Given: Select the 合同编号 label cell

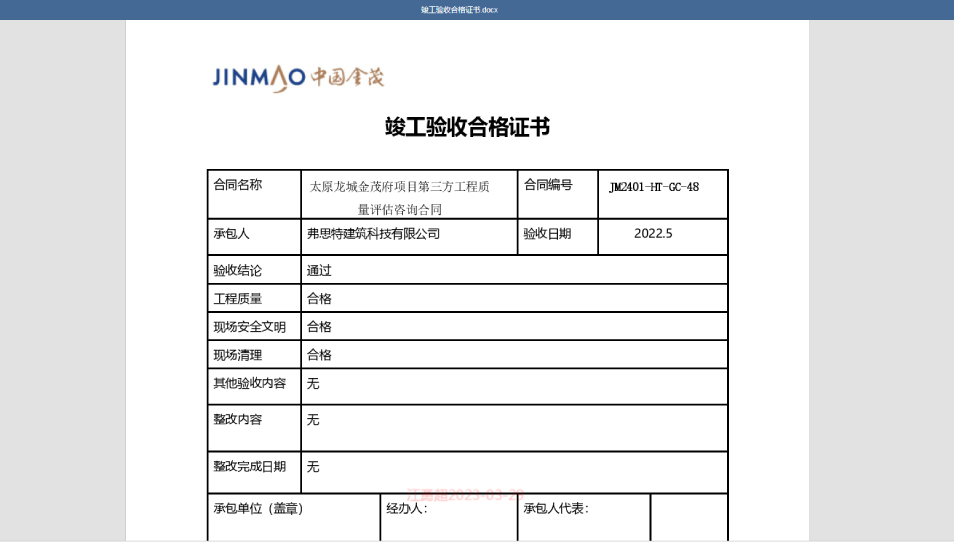Looking at the screenshot, I should click(x=548, y=185).
